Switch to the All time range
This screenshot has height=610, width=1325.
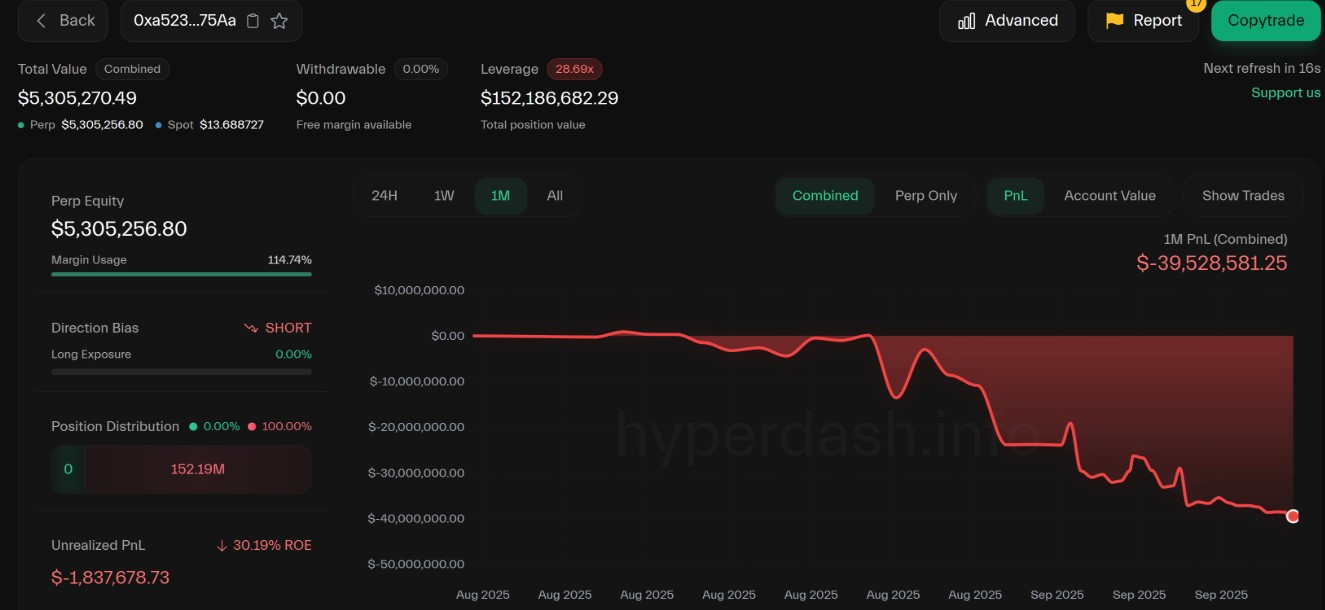click(554, 196)
